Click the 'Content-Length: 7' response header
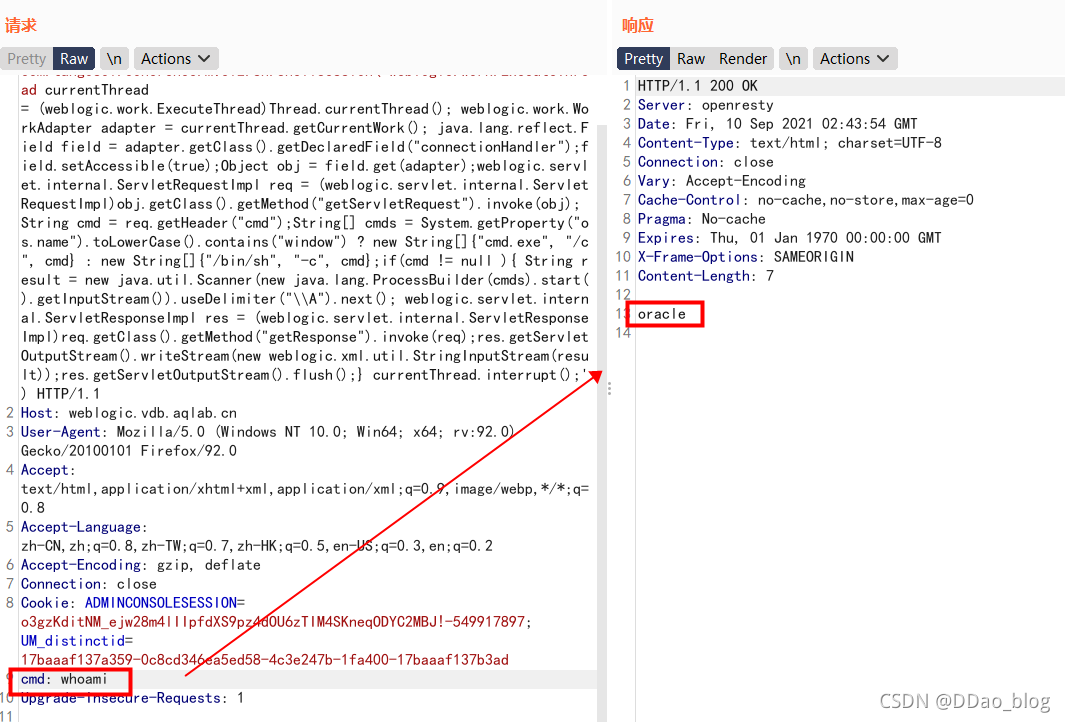This screenshot has width=1065, height=722. (x=705, y=276)
